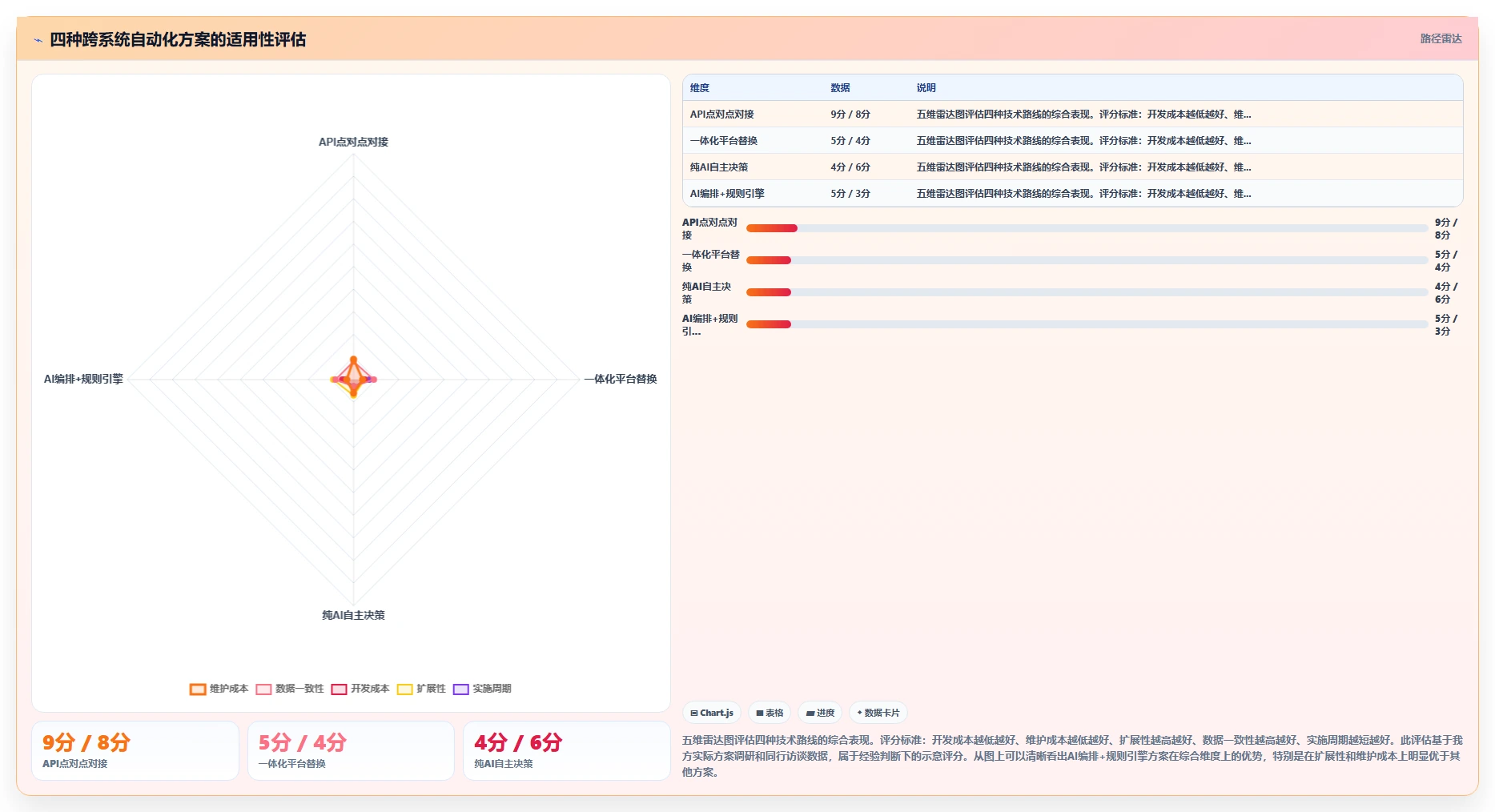
Task: Select the 纯AI自主决策 table row
Action: 1072,167
